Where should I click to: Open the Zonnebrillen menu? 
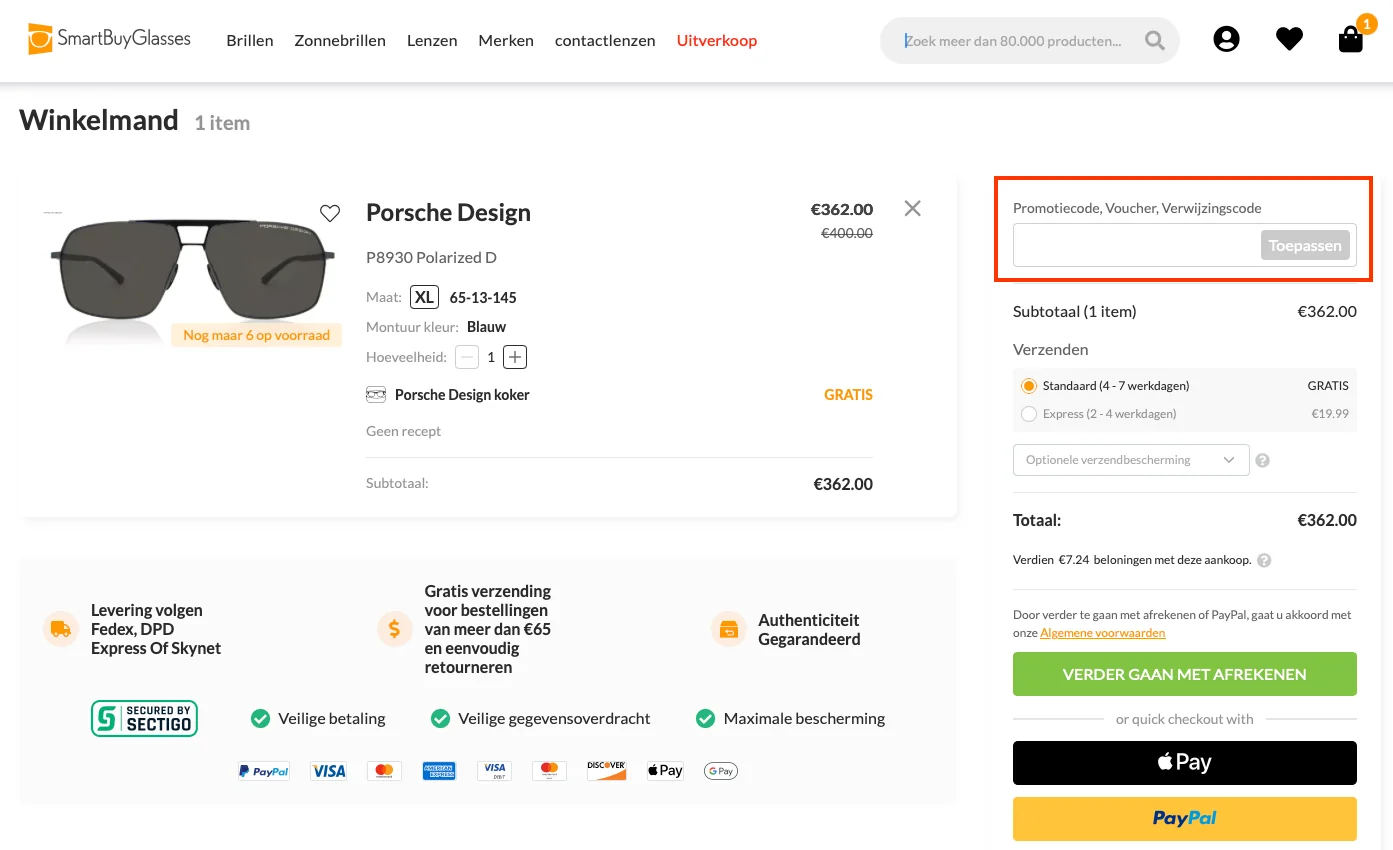[x=340, y=40]
